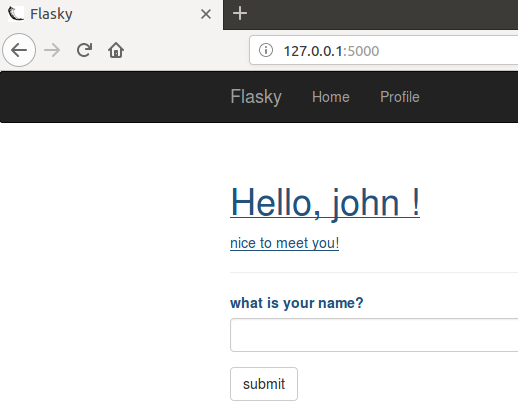Click the "what is your name?" label
This screenshot has height=404, width=518.
click(x=297, y=303)
